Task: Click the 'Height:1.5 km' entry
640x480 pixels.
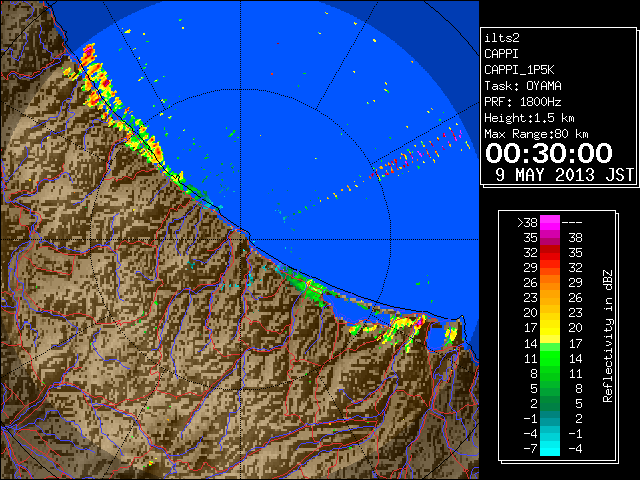Action: pyautogui.click(x=529, y=118)
